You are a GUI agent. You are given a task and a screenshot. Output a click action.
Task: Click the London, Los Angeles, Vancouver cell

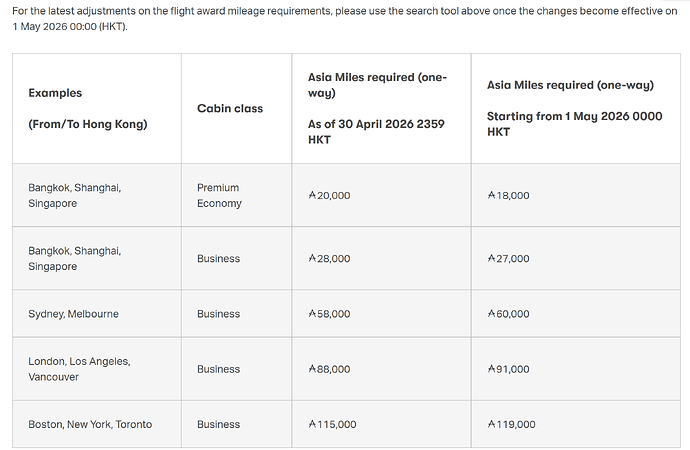(79, 369)
